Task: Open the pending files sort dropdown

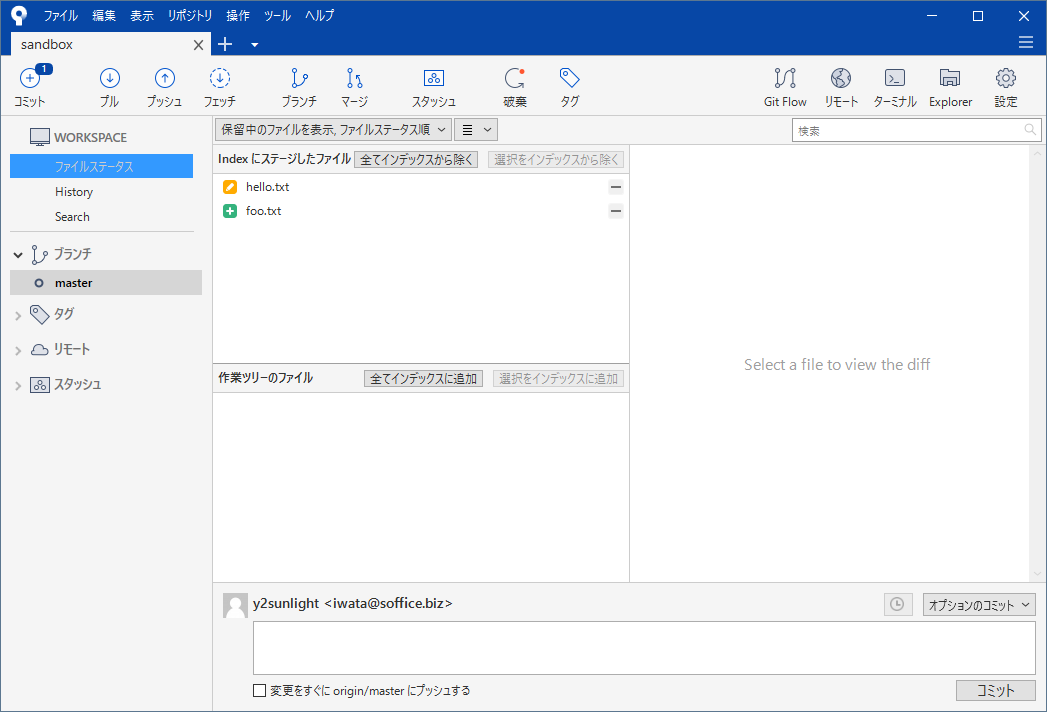Action: coord(333,129)
